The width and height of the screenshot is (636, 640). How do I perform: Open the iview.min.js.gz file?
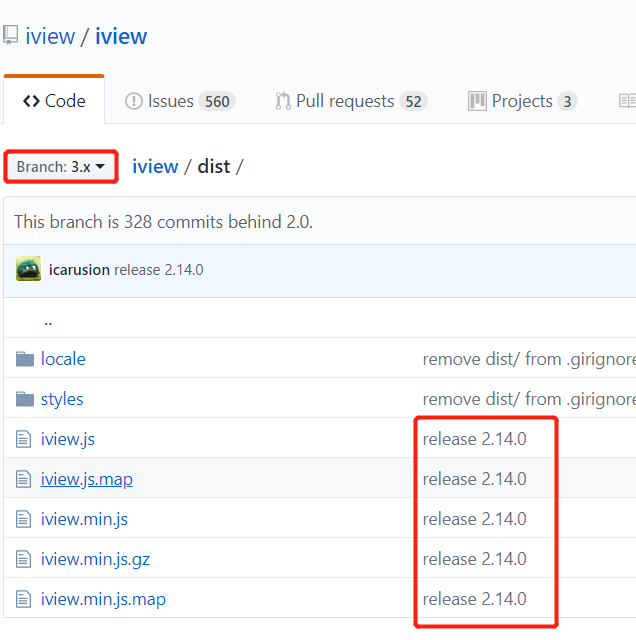point(96,560)
